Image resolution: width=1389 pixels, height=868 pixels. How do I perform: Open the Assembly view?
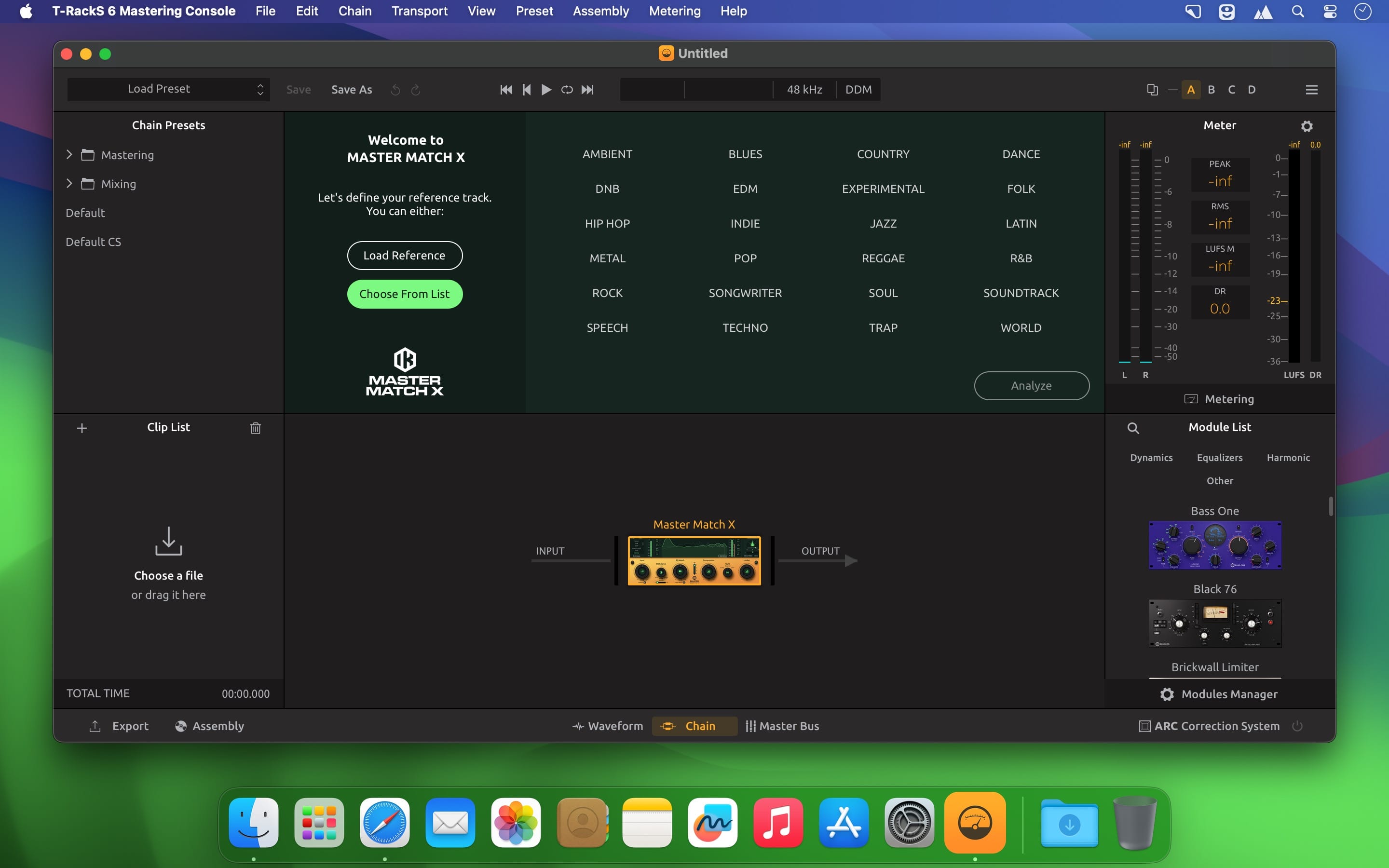pyautogui.click(x=209, y=726)
